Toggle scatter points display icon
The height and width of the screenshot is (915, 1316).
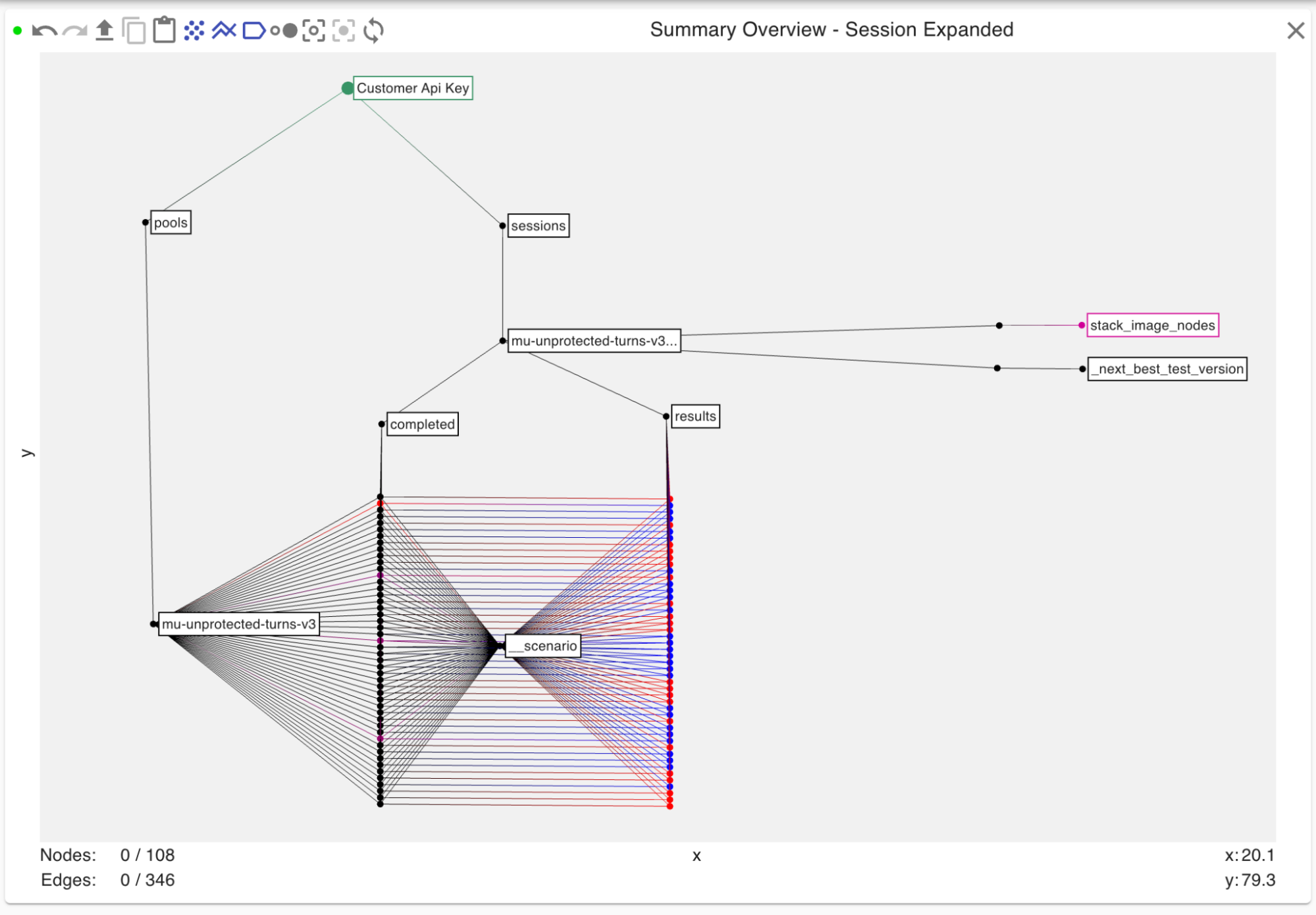pyautogui.click(x=194, y=30)
